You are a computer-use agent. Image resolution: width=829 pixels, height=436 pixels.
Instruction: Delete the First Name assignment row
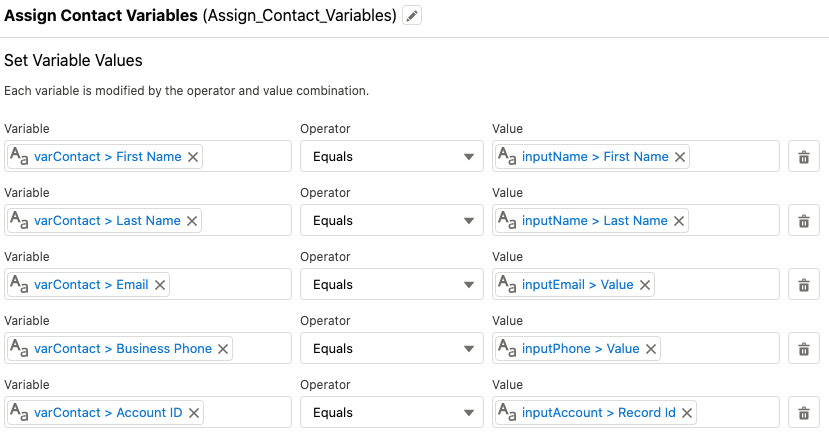coord(804,156)
